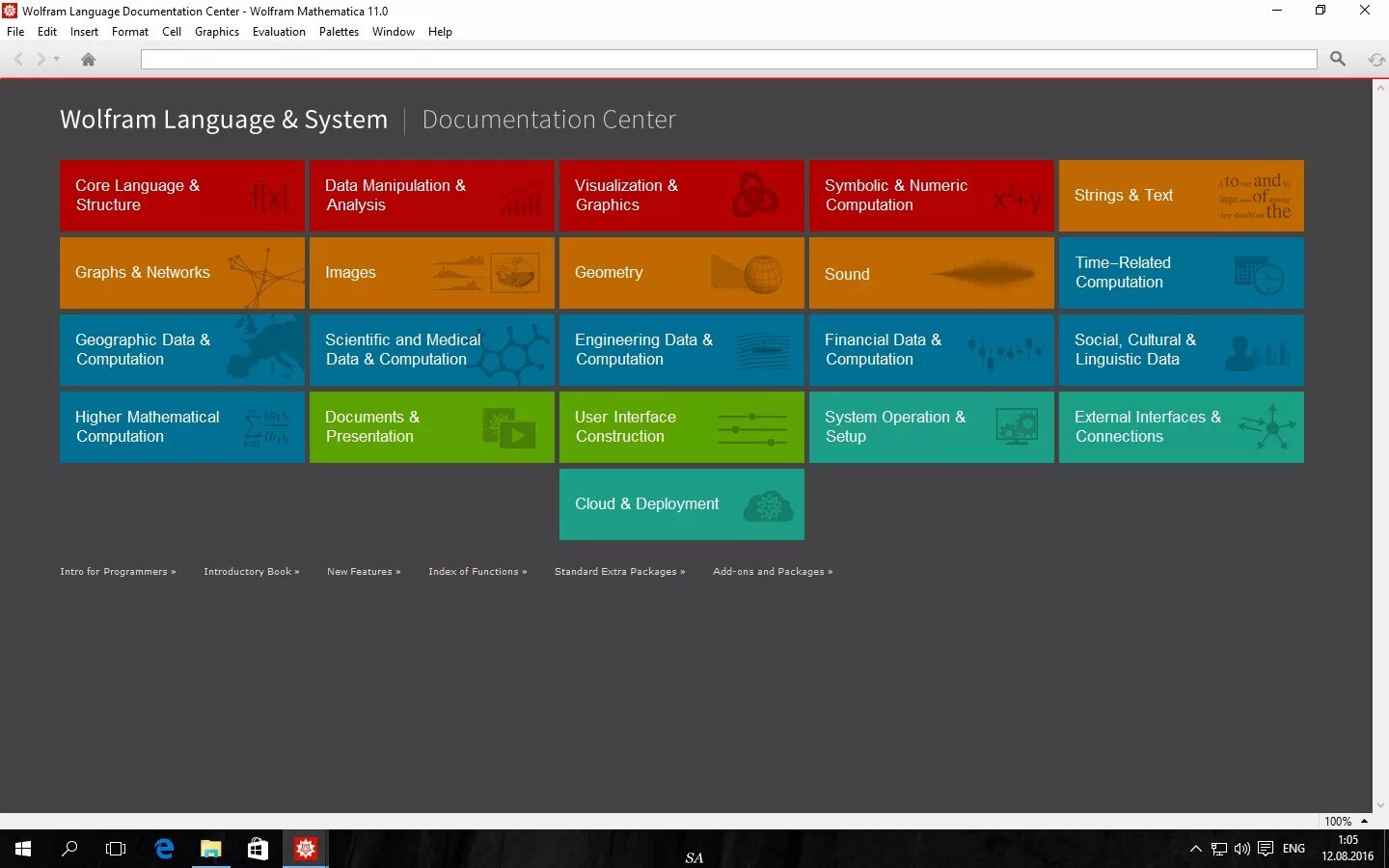
Task: Go to the documentation home page icon
Action: click(88, 60)
